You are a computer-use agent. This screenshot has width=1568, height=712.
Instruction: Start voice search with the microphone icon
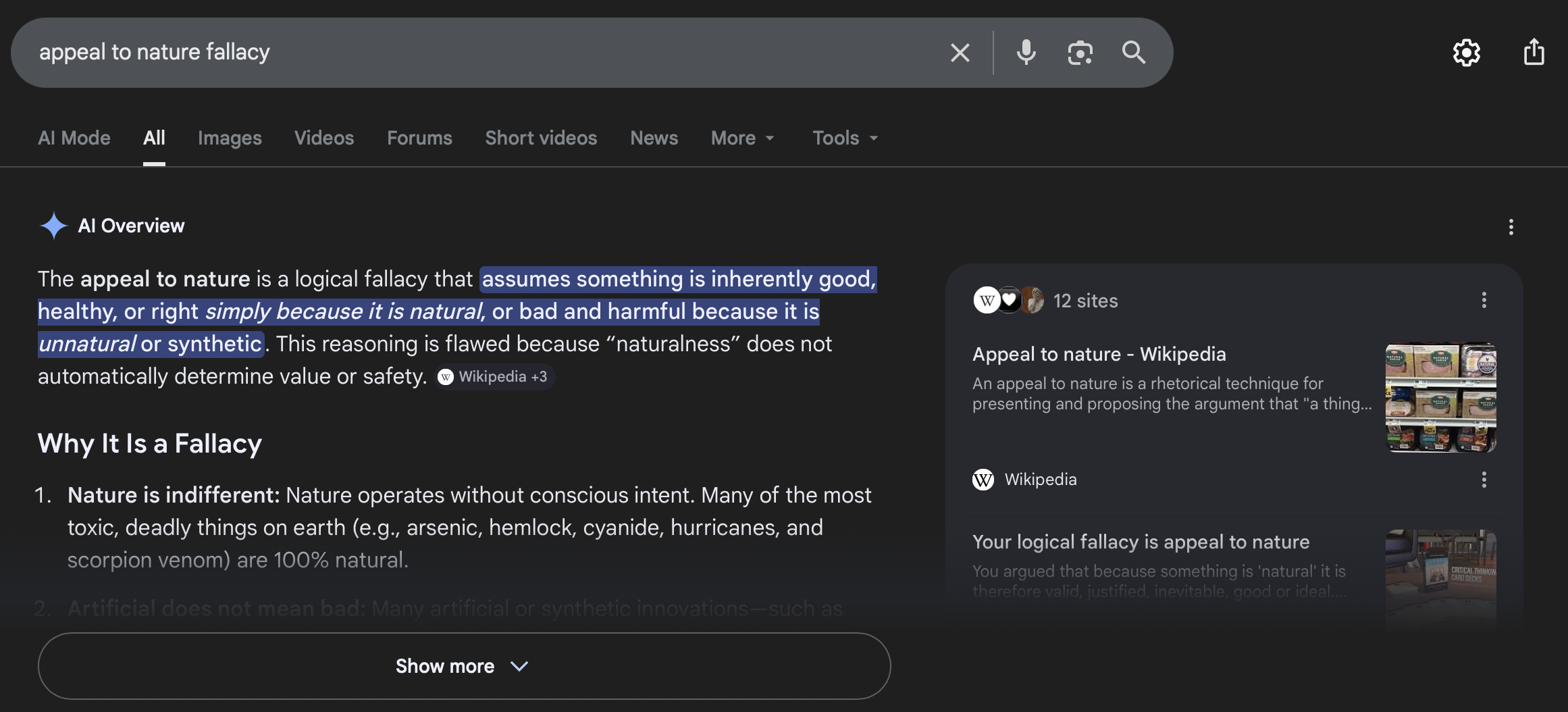tap(1026, 53)
